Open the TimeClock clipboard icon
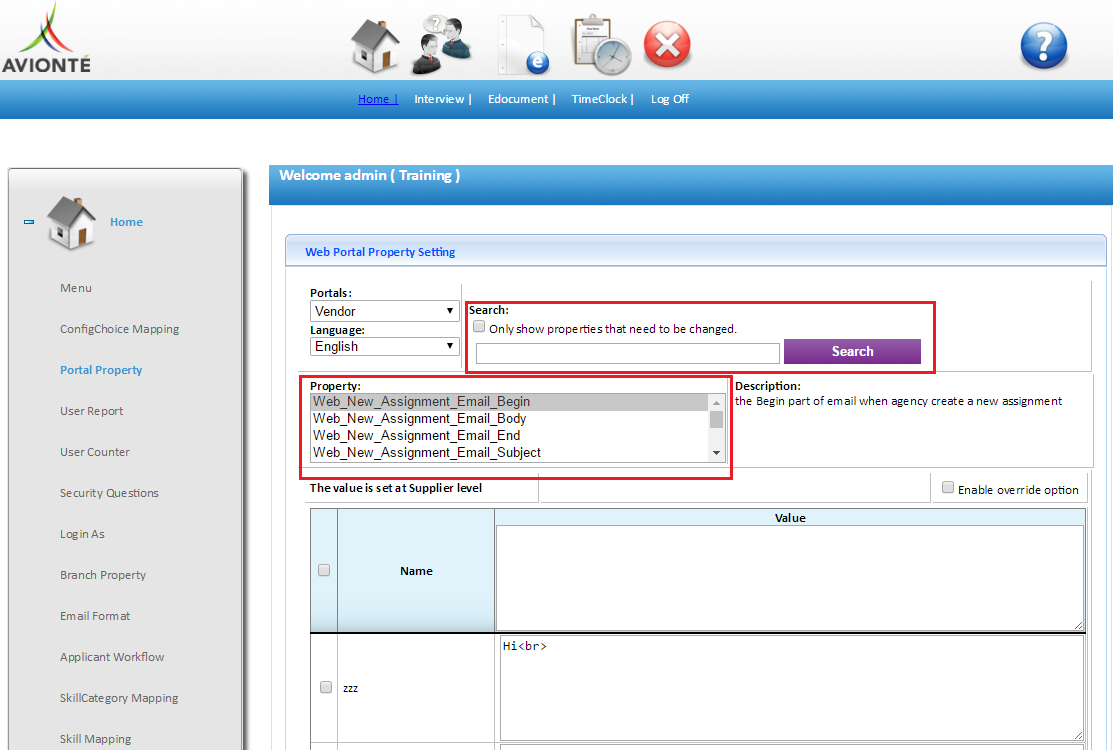Screen dimensions: 1113x750 pyautogui.click(x=602, y=45)
